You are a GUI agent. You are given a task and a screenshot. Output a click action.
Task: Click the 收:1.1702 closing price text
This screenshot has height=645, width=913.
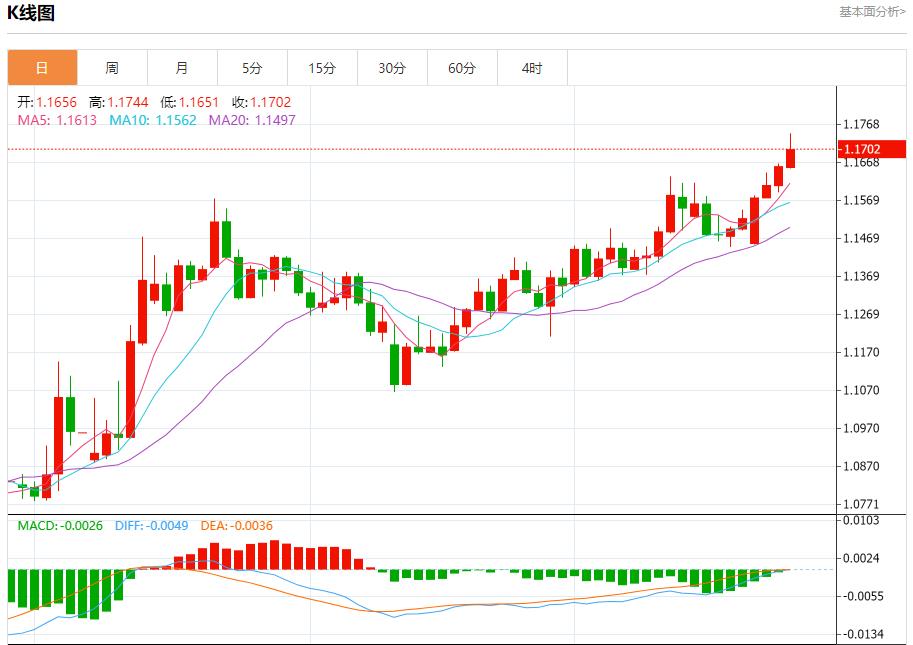click(x=262, y=102)
